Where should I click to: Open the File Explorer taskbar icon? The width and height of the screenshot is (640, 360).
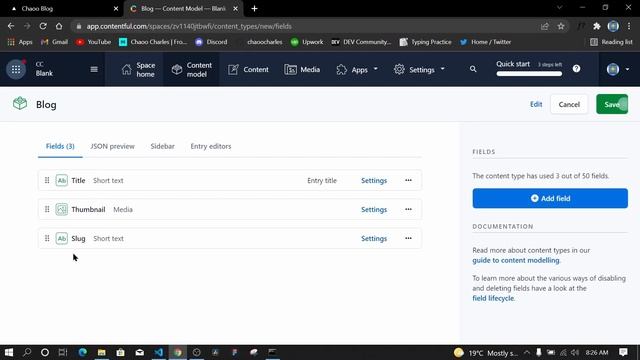(x=102, y=352)
